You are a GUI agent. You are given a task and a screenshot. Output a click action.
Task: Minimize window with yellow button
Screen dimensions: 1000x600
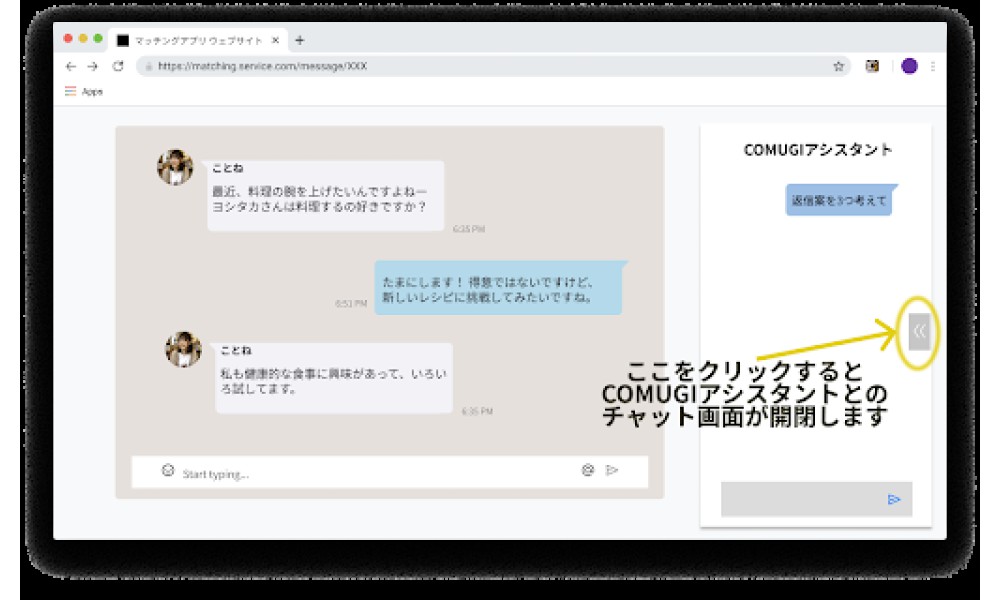83,38
